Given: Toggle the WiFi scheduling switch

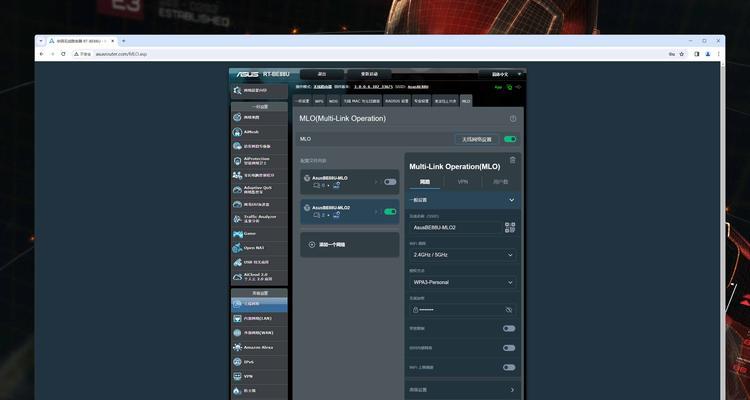Looking at the screenshot, I should coord(509,367).
